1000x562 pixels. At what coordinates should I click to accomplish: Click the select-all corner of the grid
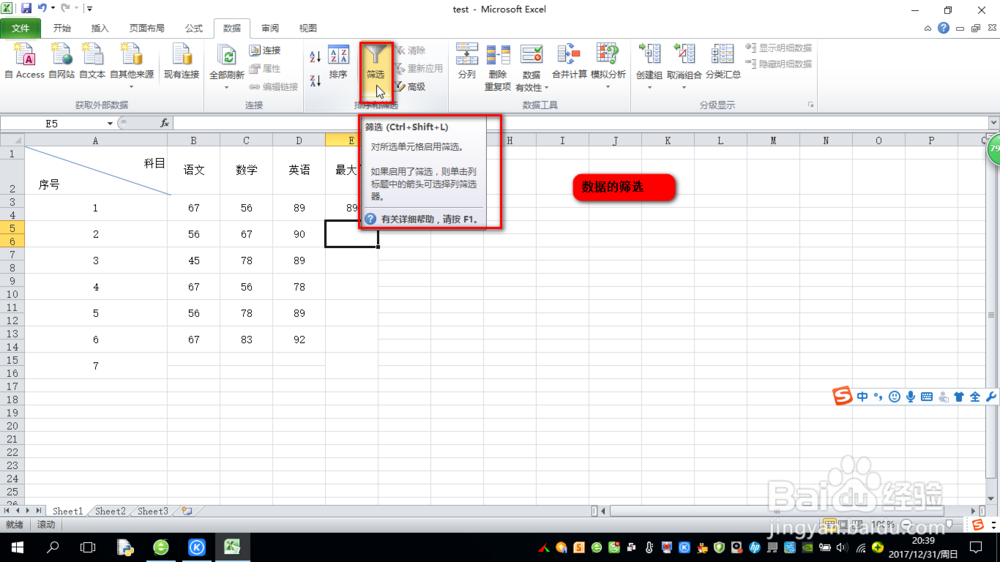(x=12, y=140)
